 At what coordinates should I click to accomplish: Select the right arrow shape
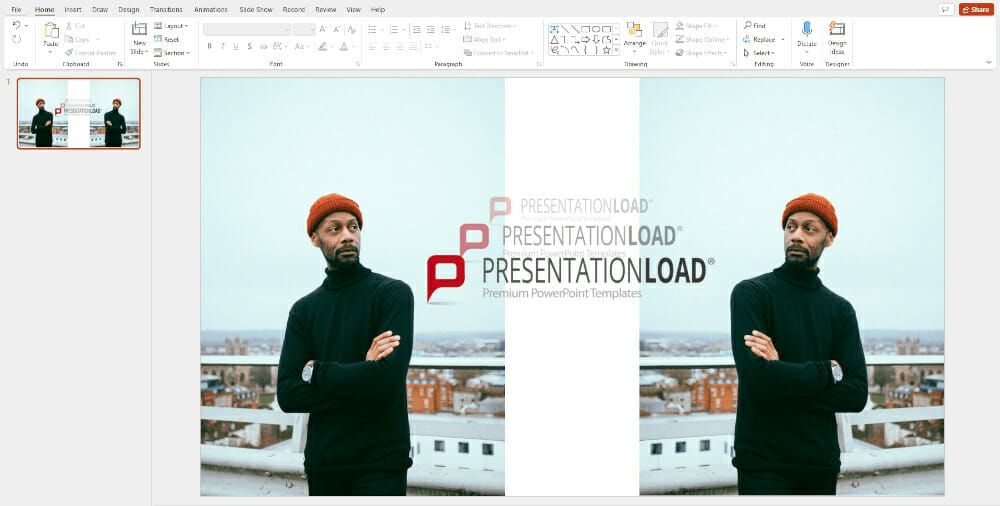click(x=585, y=39)
